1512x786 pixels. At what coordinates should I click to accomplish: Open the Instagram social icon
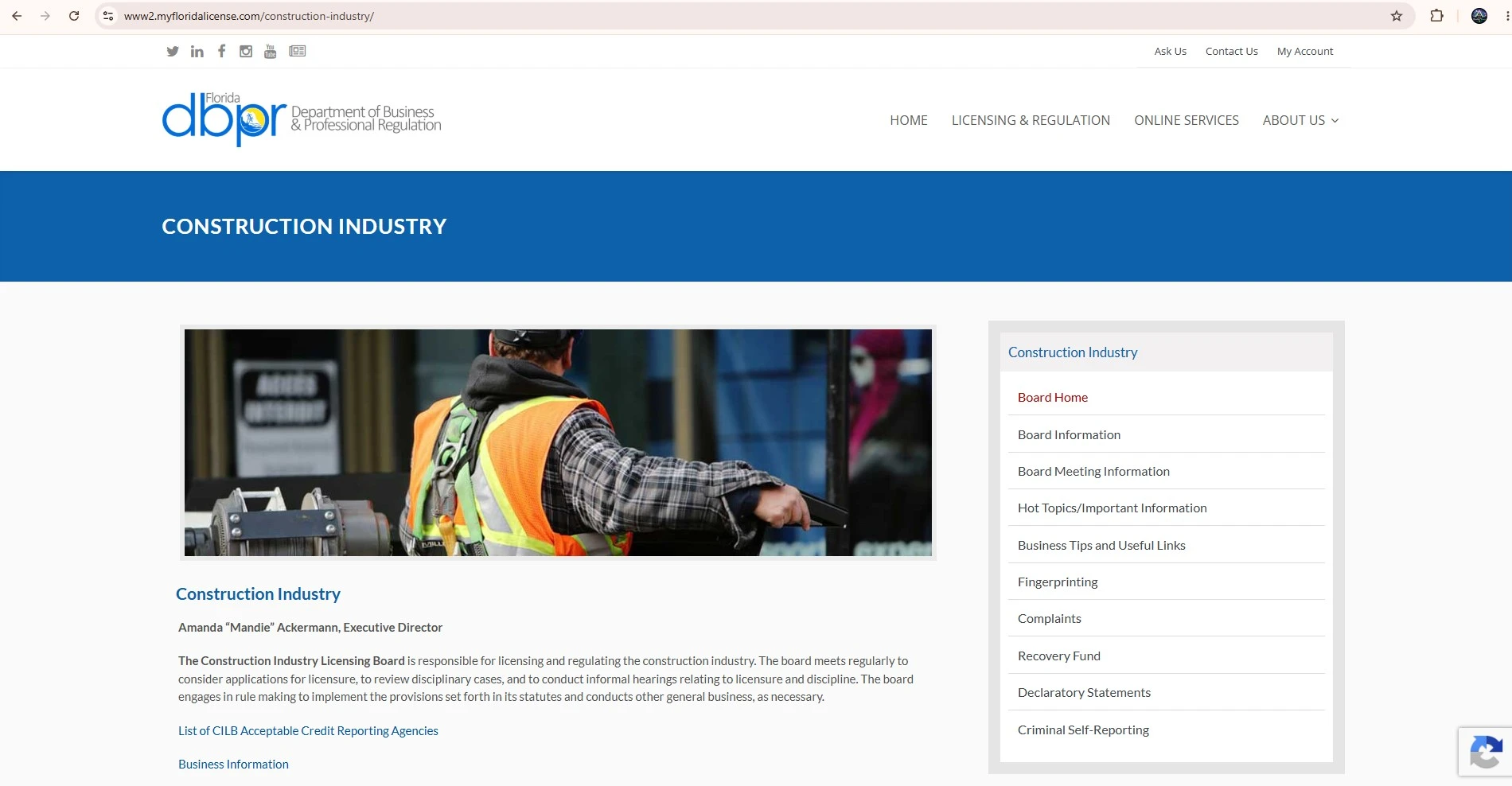(246, 51)
